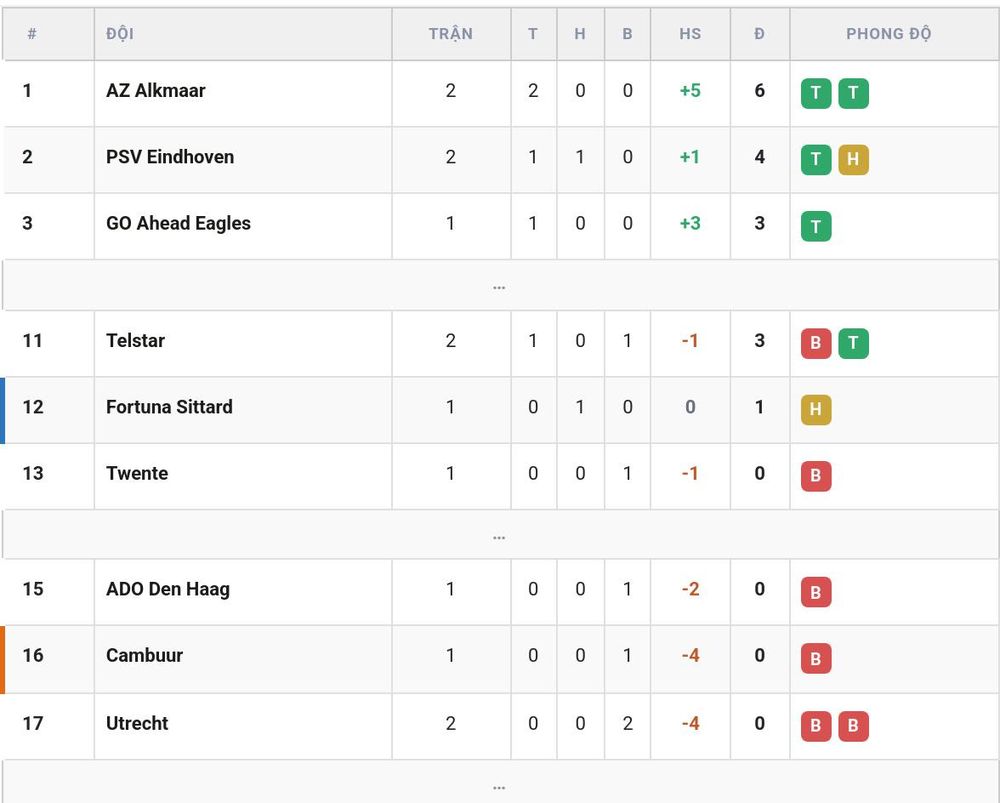Sort table by TRẬN column header
The width and height of the screenshot is (1000, 803).
point(451,34)
